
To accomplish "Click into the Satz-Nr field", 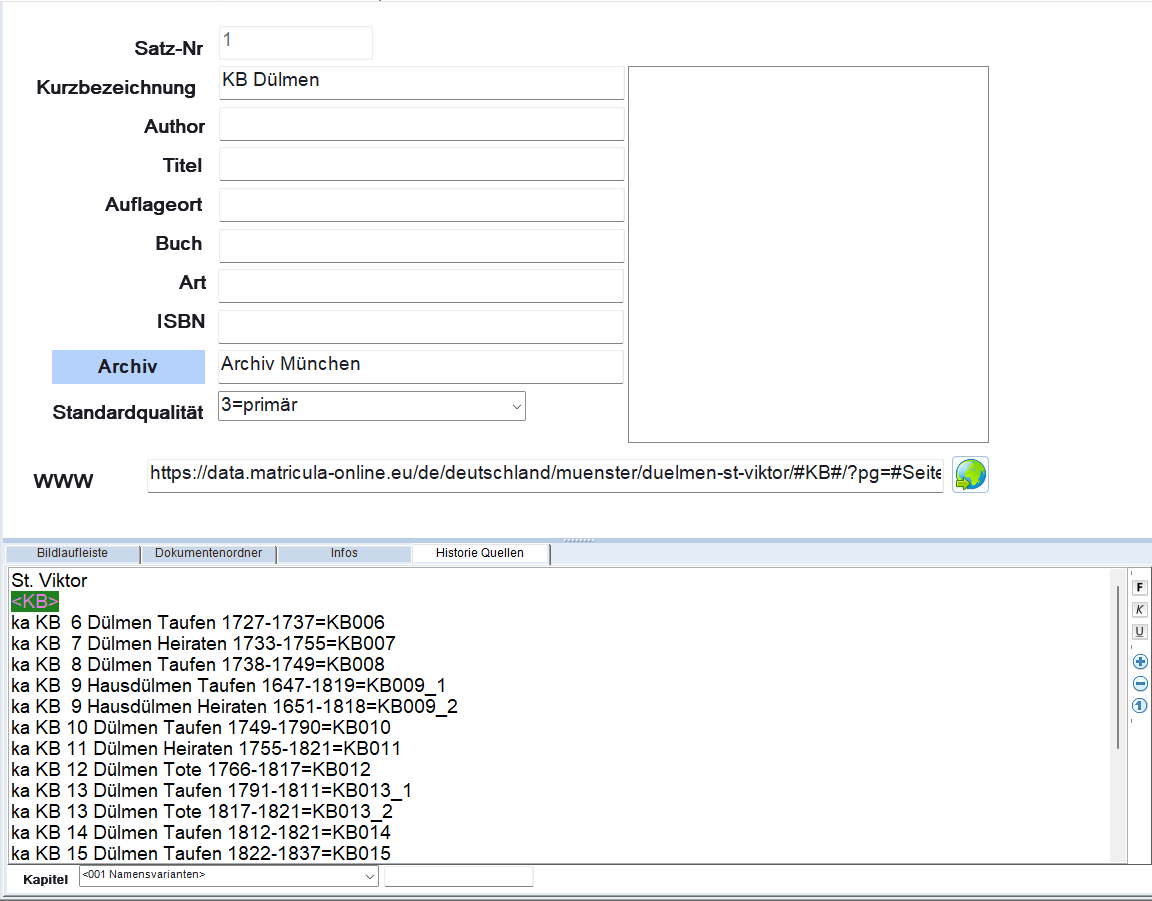I will click(295, 43).
